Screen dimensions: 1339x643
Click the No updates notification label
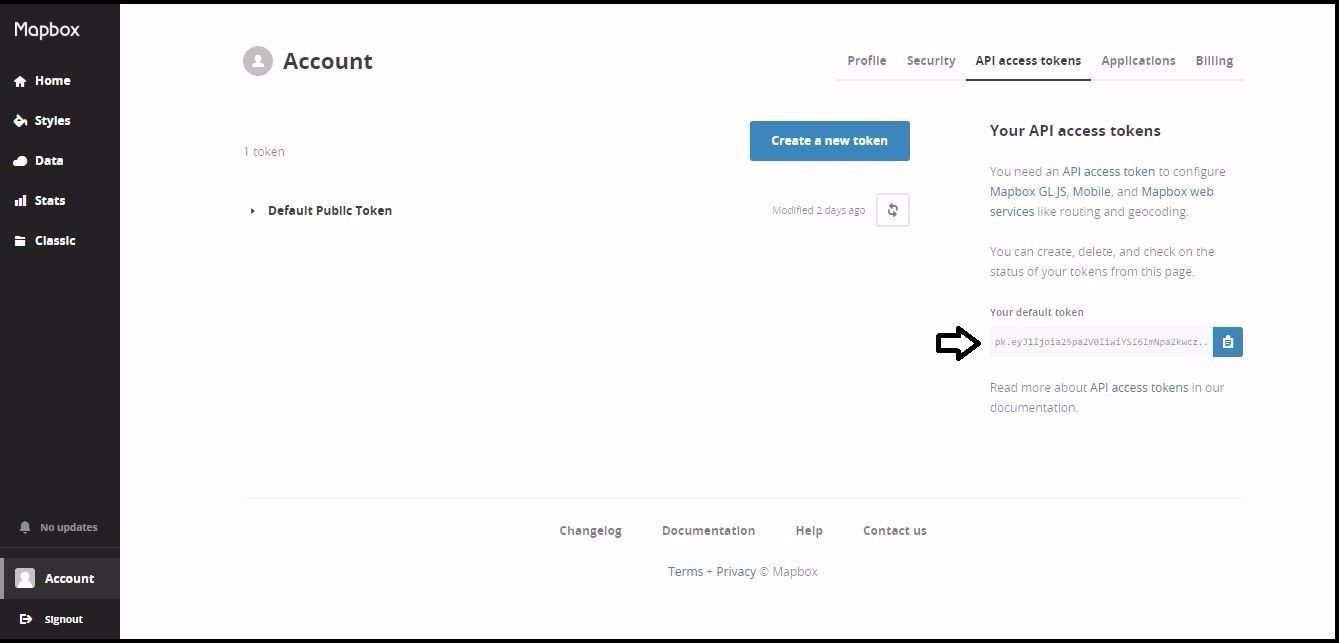(69, 528)
